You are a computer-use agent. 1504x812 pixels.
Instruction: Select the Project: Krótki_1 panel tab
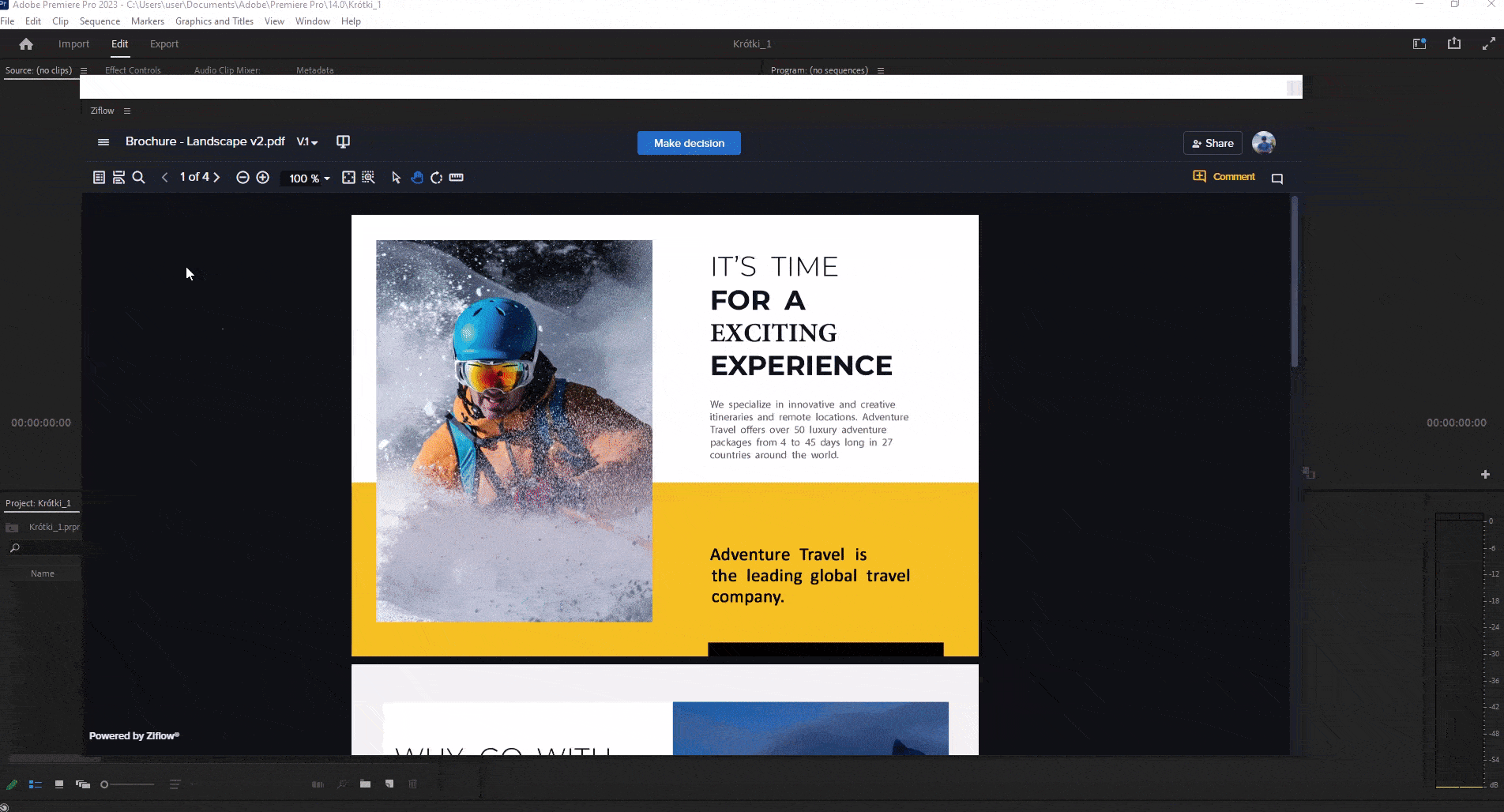point(38,503)
